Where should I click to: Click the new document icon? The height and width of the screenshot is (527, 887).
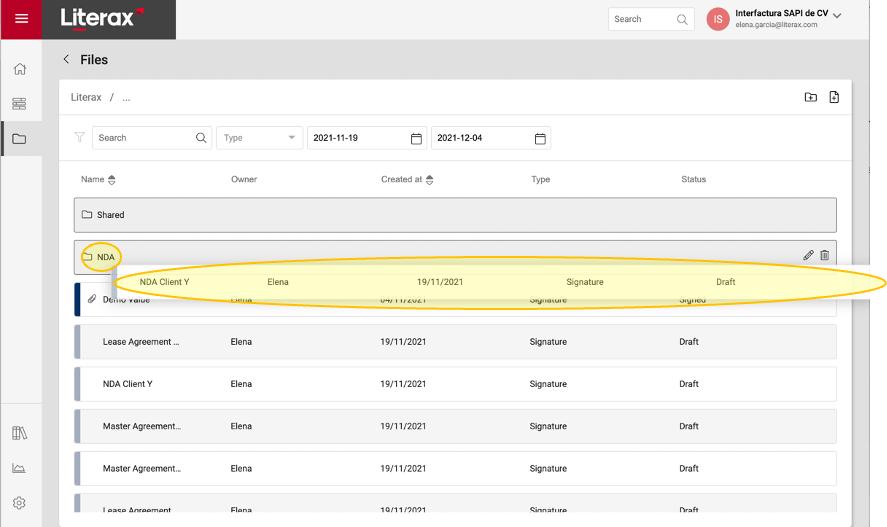[x=834, y=97]
